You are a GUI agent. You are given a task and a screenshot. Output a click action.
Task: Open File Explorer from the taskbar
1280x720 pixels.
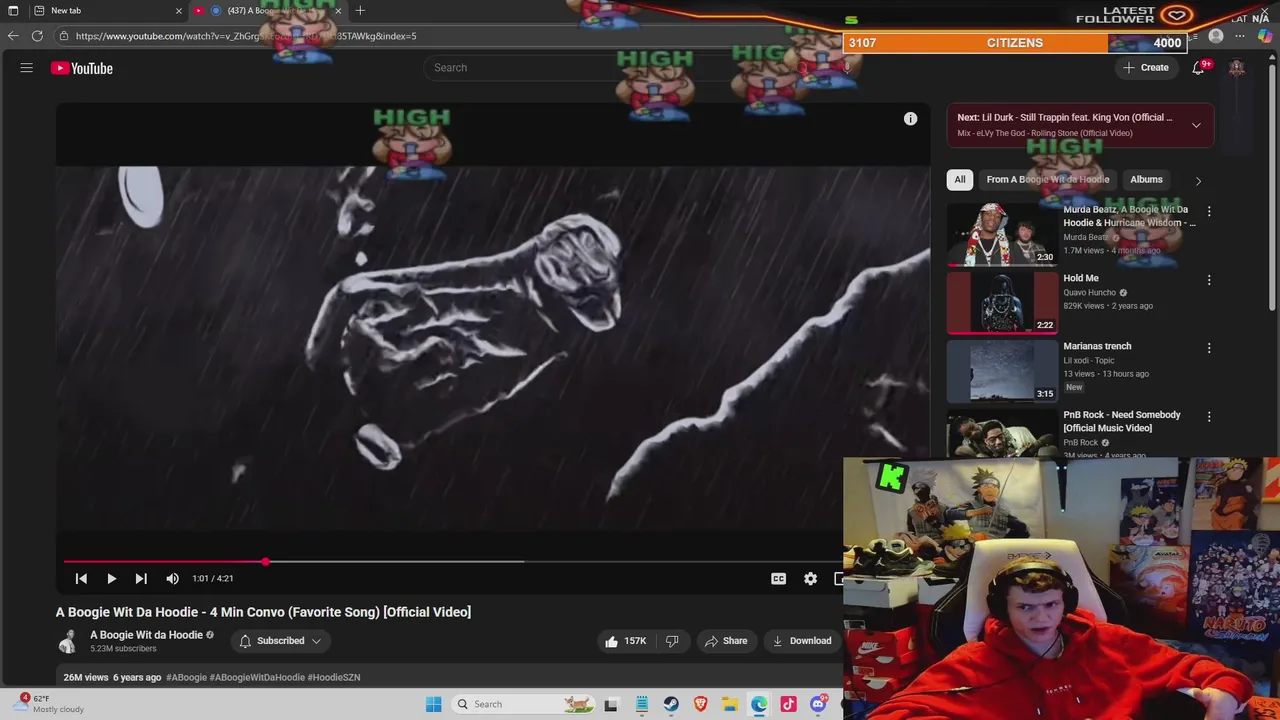[x=730, y=704]
